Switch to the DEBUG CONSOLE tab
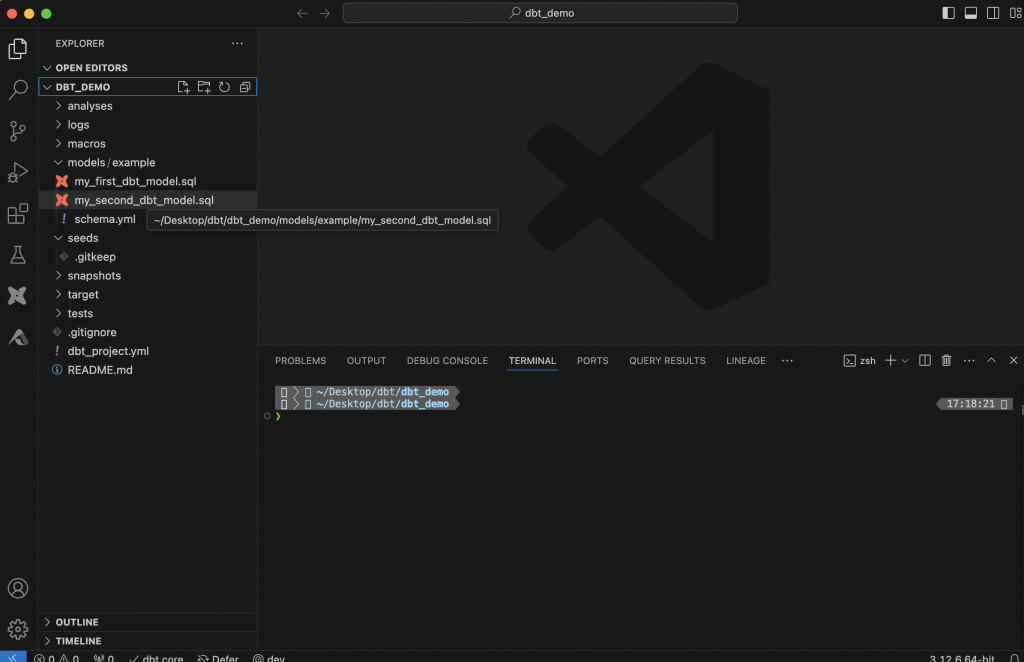1024x662 pixels. pos(447,360)
